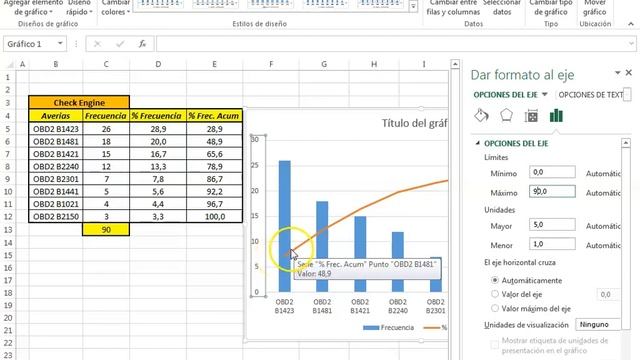The height and width of the screenshot is (360, 640).
Task: Open Size & Properties icon tab
Action: tap(531, 116)
